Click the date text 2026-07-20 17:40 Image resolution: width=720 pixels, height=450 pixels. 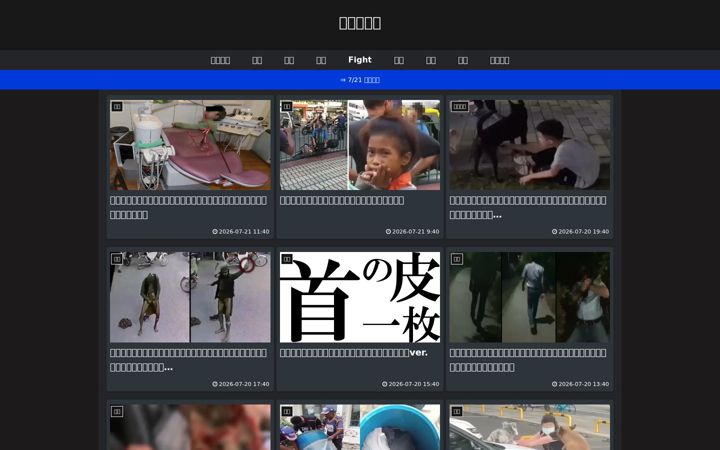click(x=244, y=384)
